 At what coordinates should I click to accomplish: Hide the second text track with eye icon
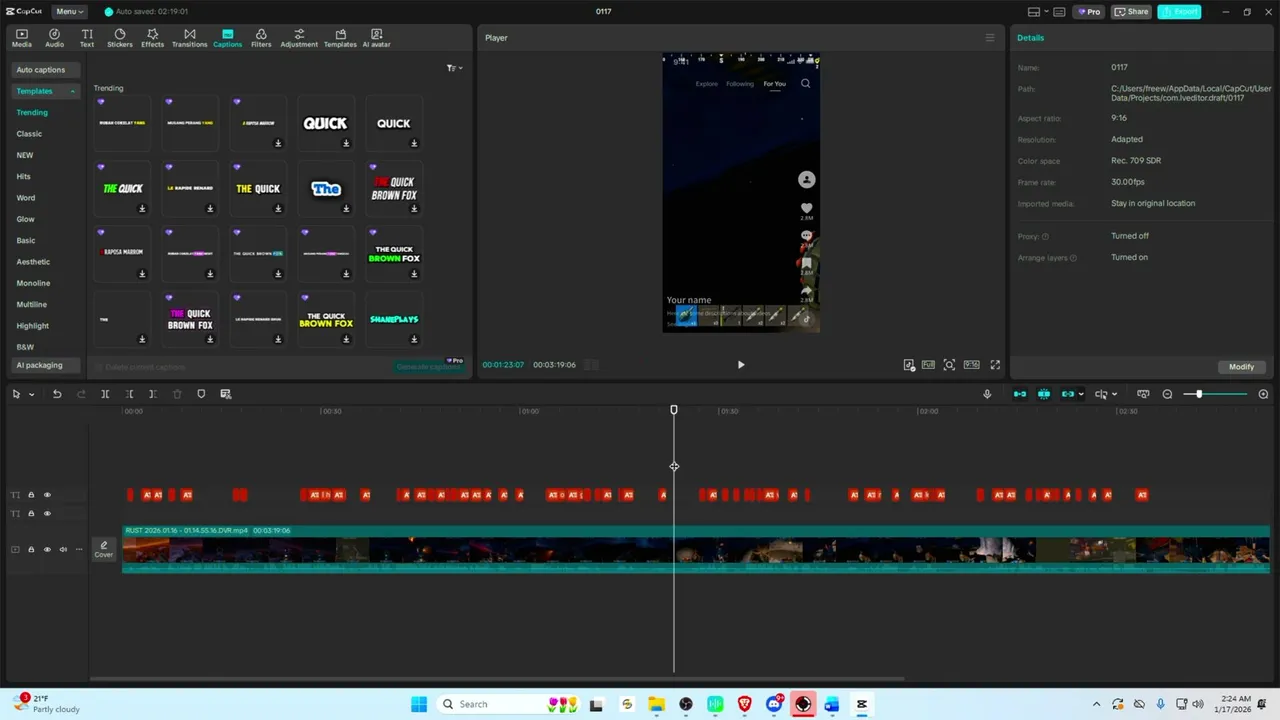click(47, 514)
